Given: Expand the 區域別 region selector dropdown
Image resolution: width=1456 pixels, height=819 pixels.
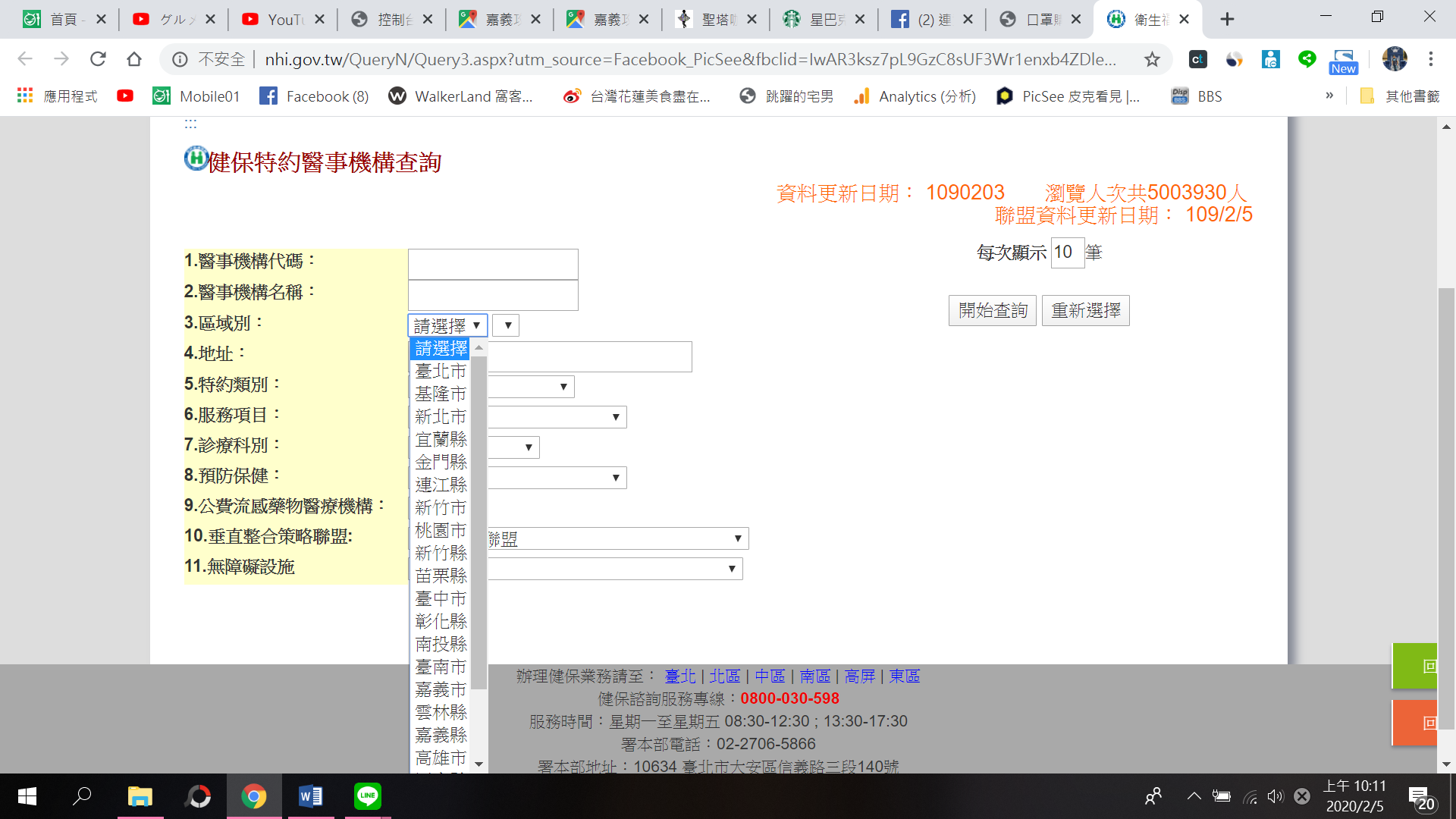Looking at the screenshot, I should (446, 325).
